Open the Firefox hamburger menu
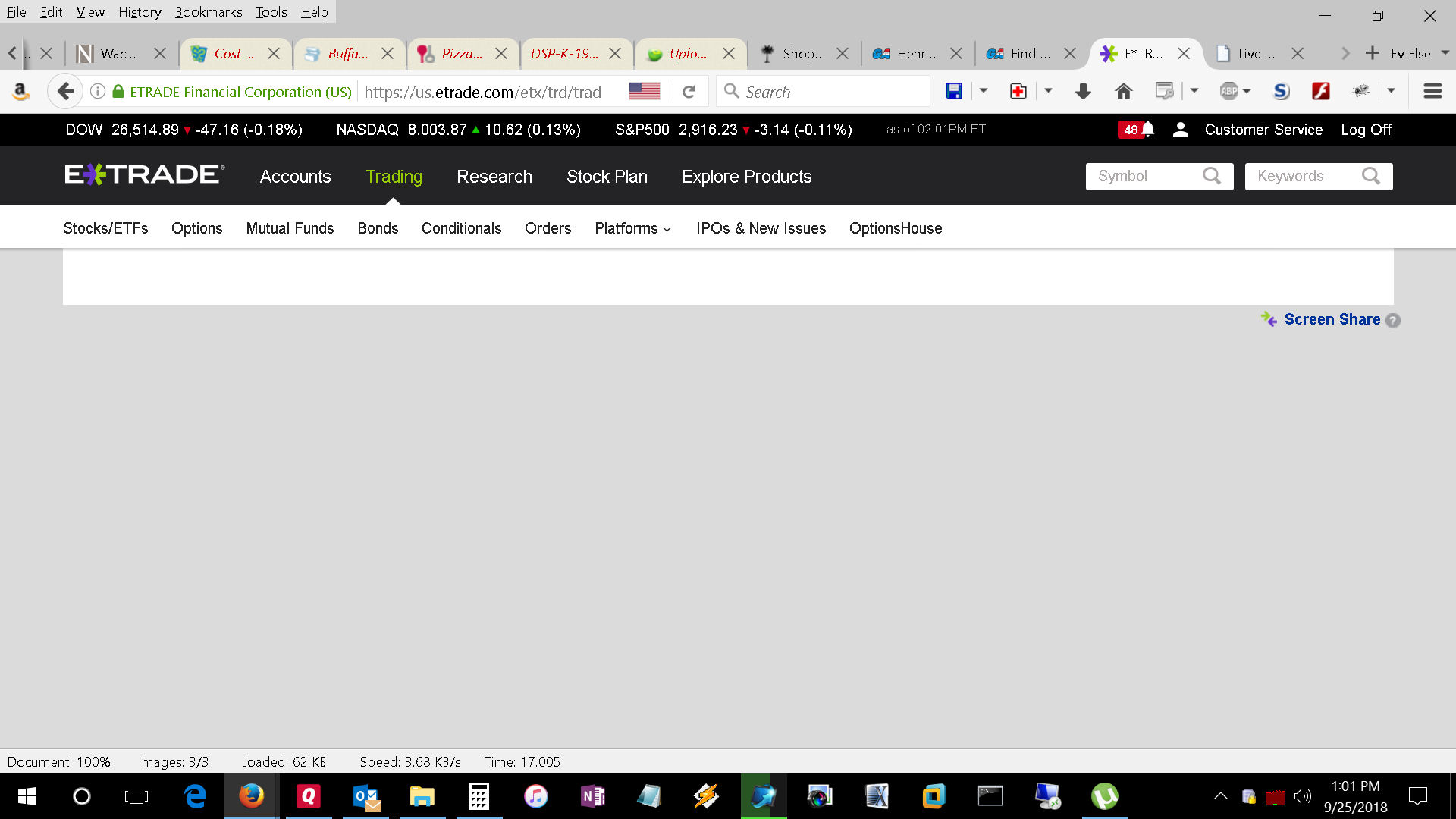Image resolution: width=1456 pixels, height=819 pixels. point(1432,92)
